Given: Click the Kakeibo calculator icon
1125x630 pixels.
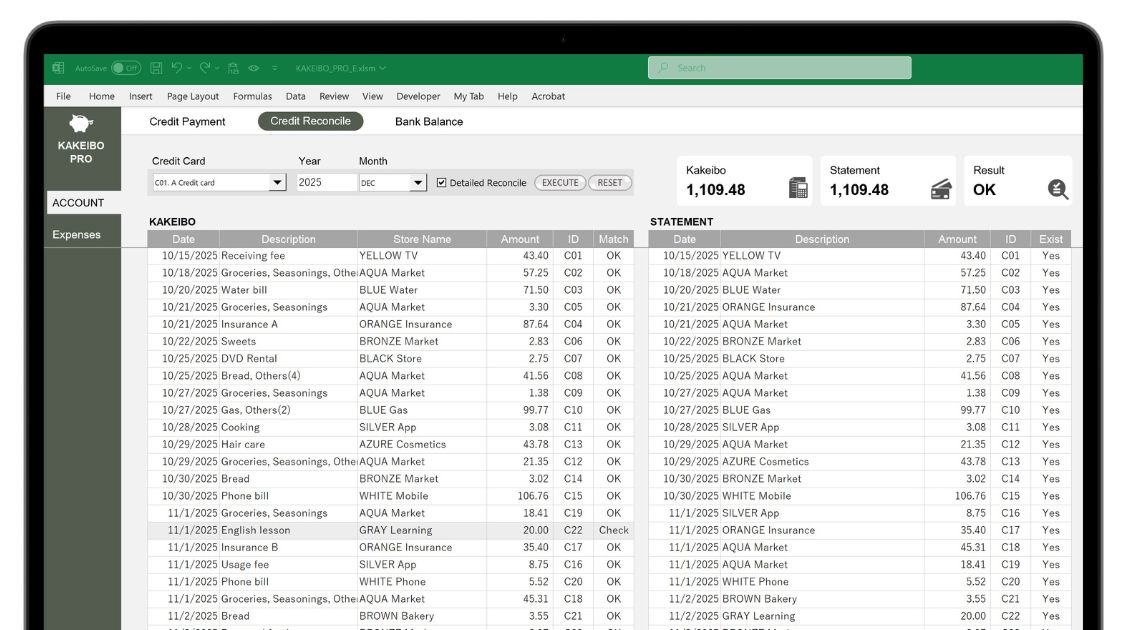Looking at the screenshot, I should pyautogui.click(x=798, y=188).
